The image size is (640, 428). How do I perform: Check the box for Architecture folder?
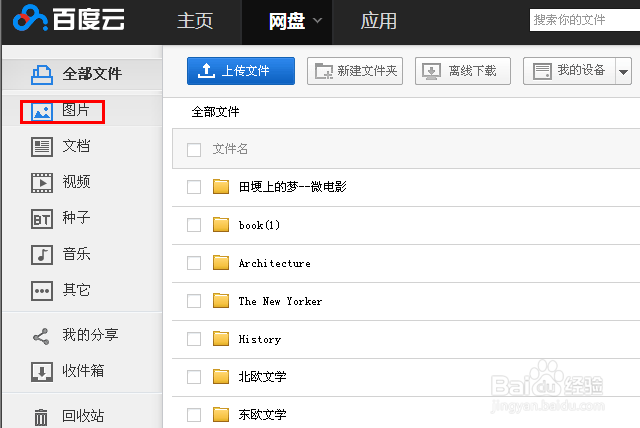coord(194,263)
